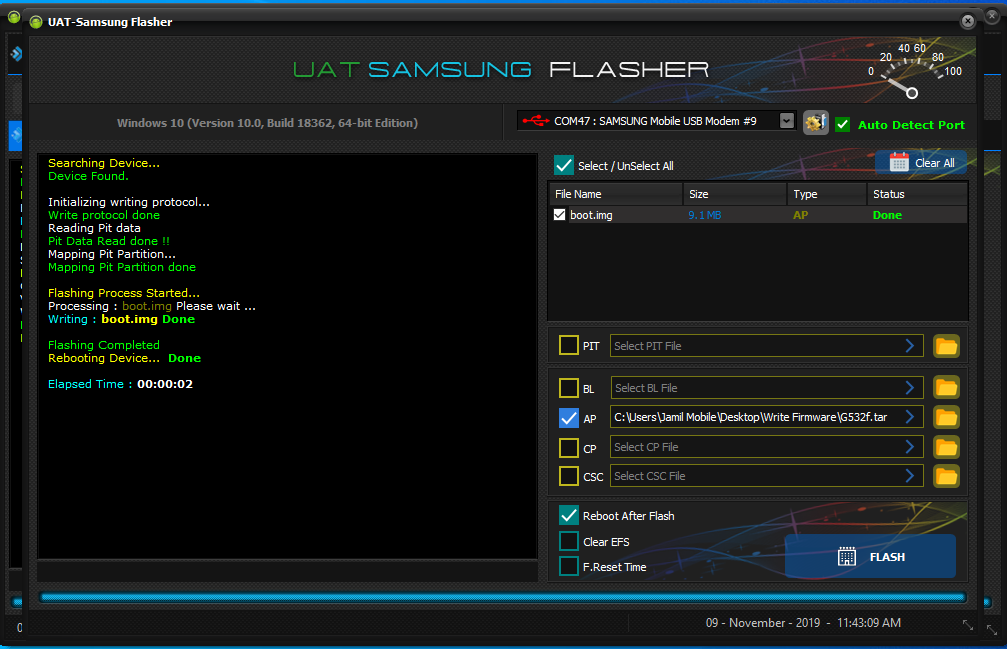The height and width of the screenshot is (649, 1007).
Task: Click the Flashing Completed log line
Action: point(103,345)
